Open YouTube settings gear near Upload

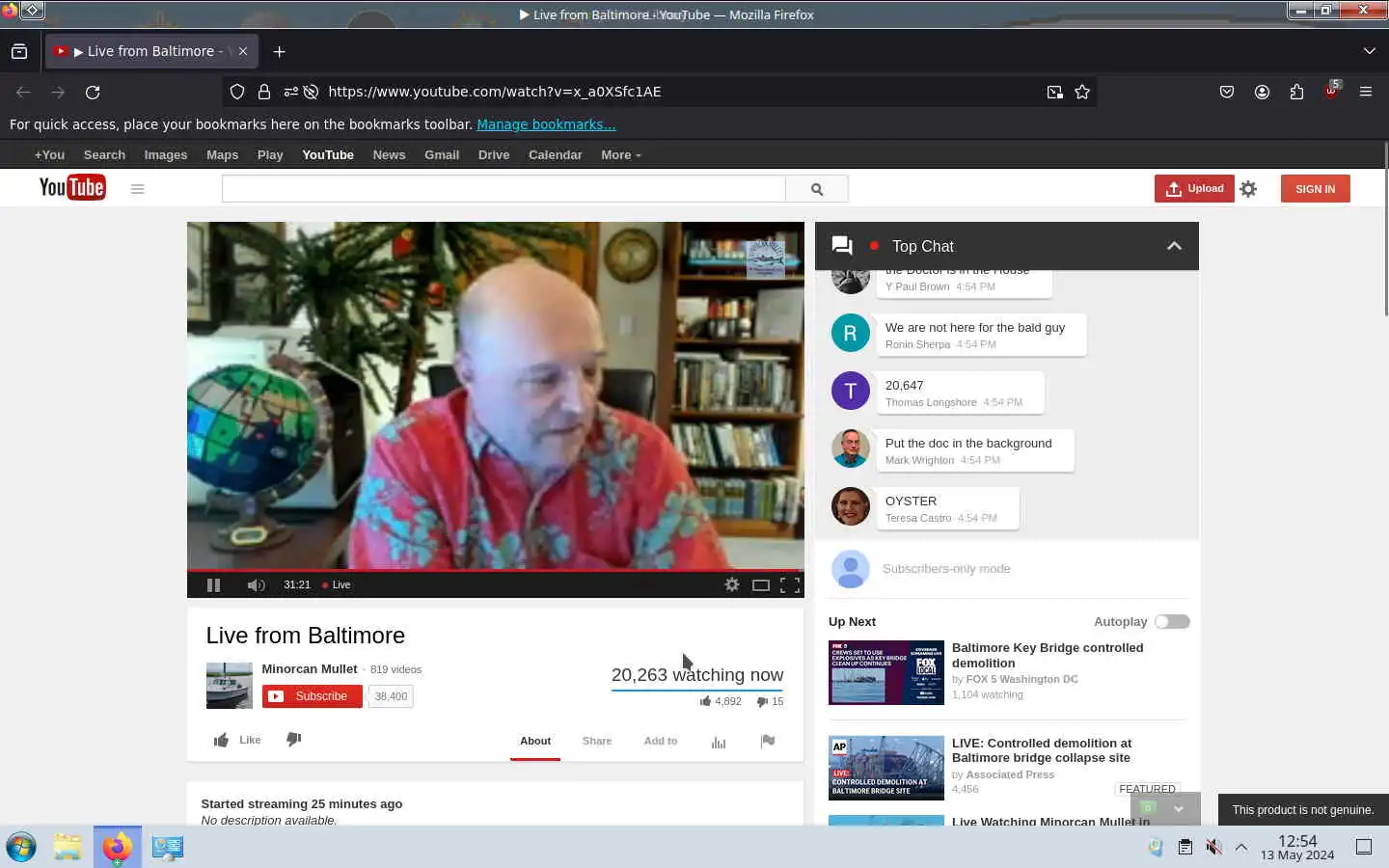(x=1248, y=189)
